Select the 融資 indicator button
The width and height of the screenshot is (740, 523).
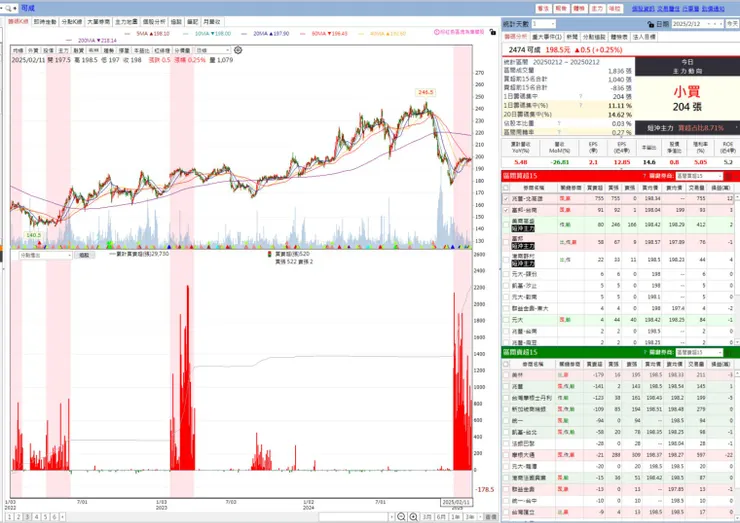[x=78, y=50]
